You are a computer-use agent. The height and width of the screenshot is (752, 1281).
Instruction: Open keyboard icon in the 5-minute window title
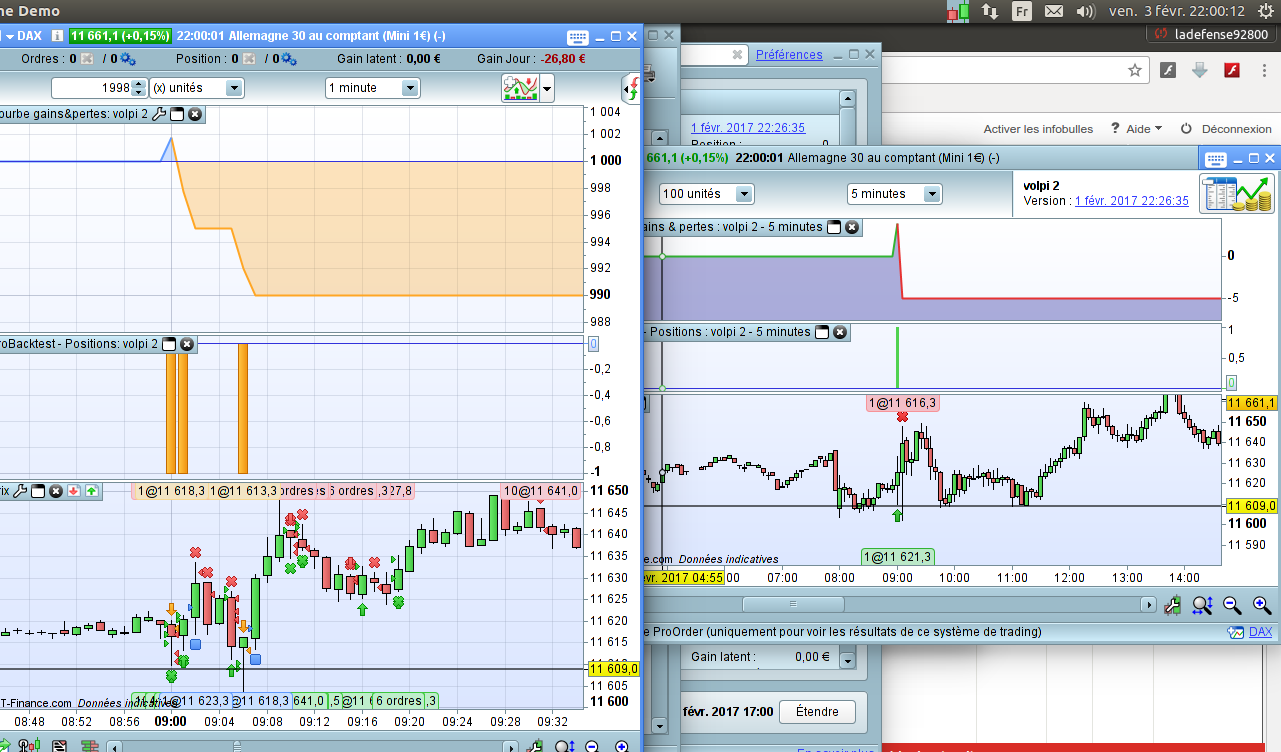[1215, 159]
